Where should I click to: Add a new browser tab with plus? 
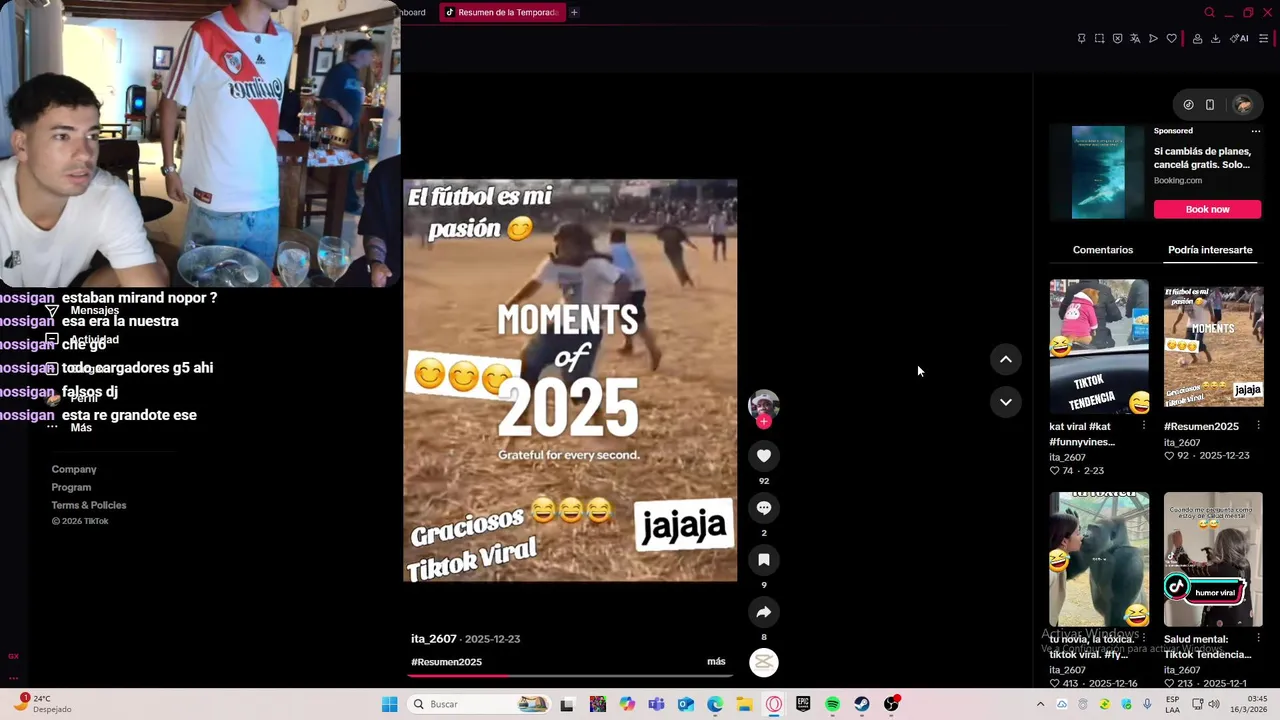coord(574,12)
